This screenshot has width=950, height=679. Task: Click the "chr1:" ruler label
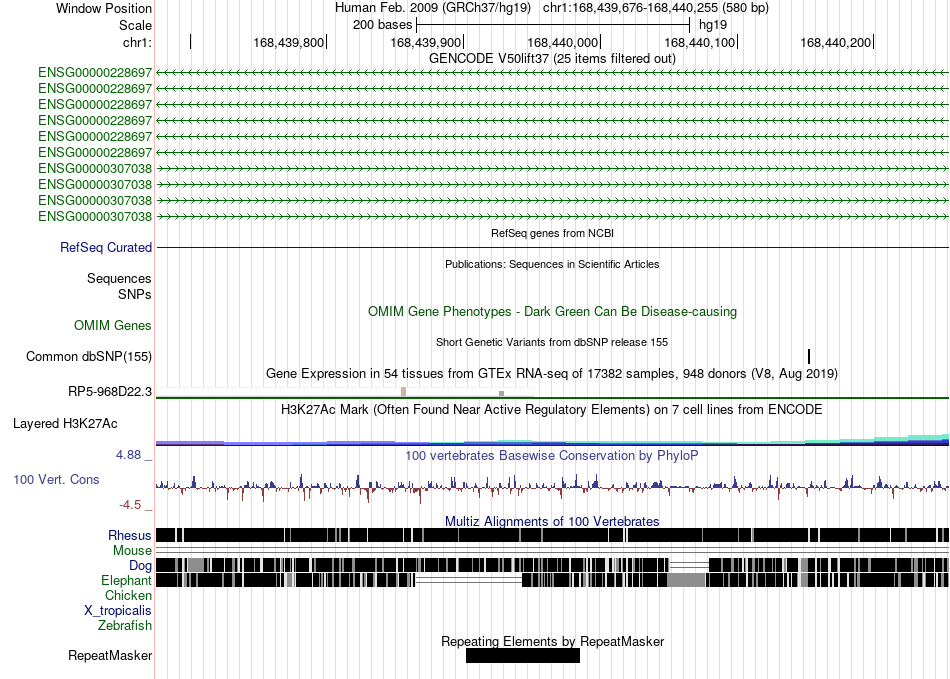tap(137, 42)
